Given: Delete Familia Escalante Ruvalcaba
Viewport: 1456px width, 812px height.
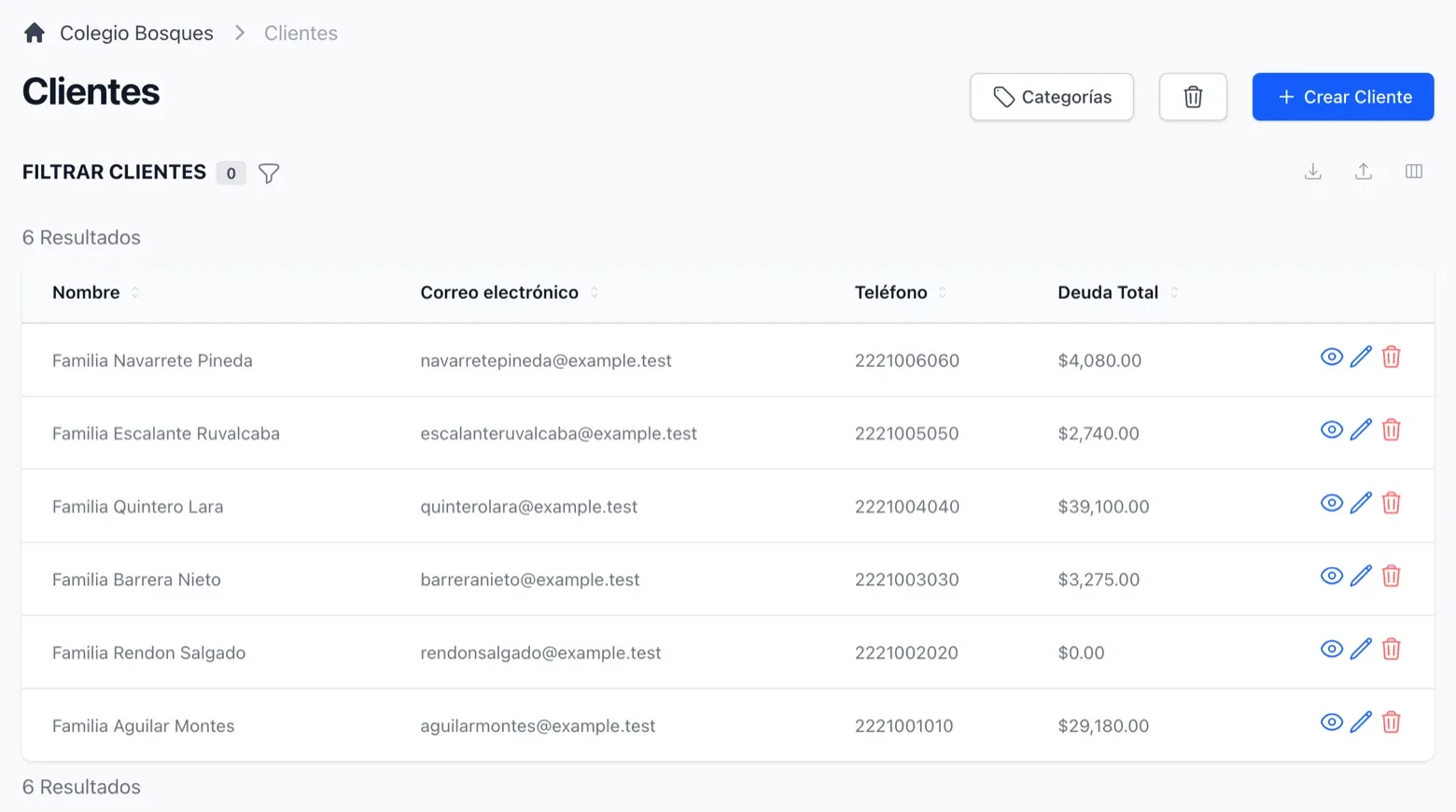Looking at the screenshot, I should pos(1392,429).
